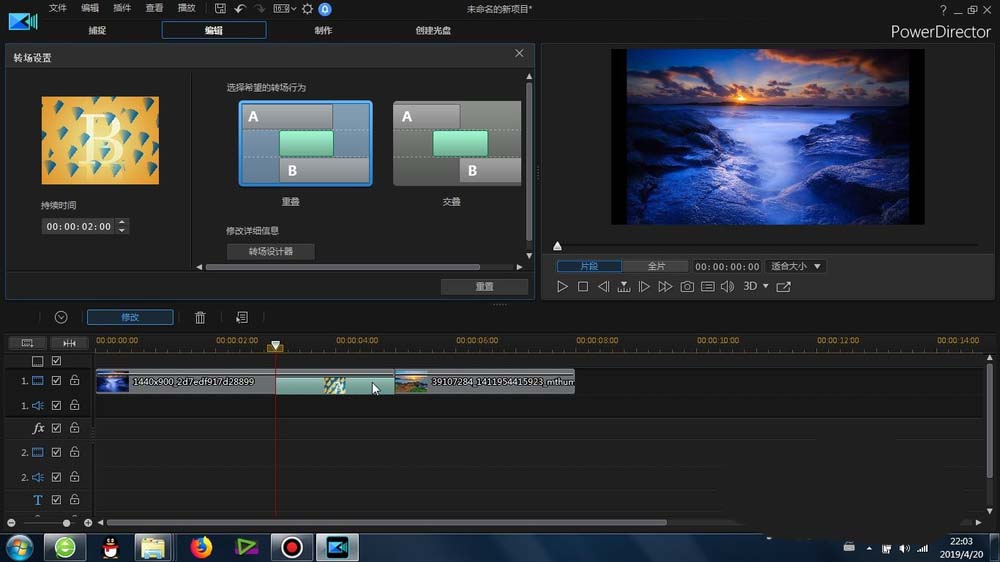The image size is (1000, 562).
Task: Click the 转场设计器 button
Action: coord(270,252)
